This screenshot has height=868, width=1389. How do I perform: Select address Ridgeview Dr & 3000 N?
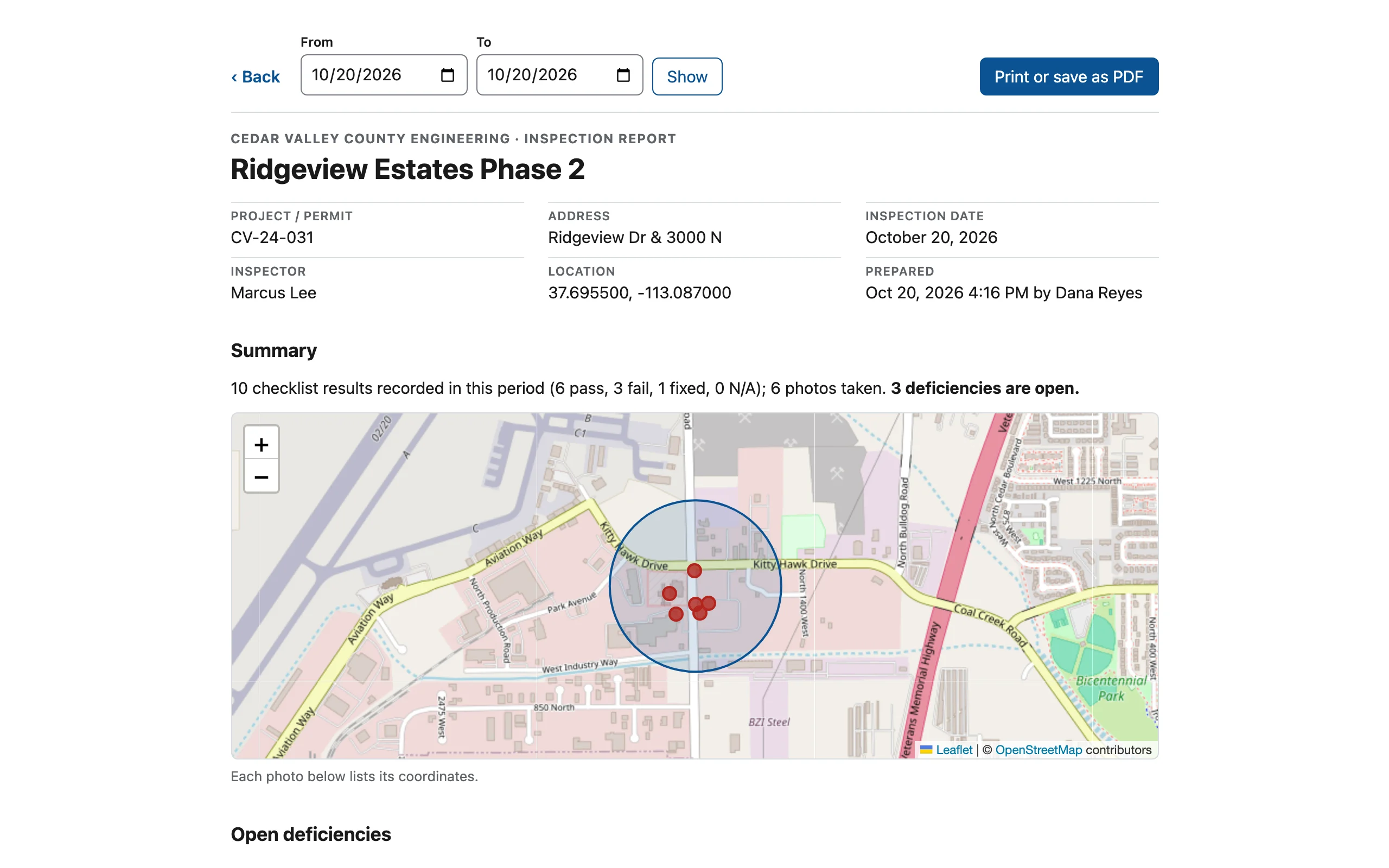pyautogui.click(x=635, y=238)
